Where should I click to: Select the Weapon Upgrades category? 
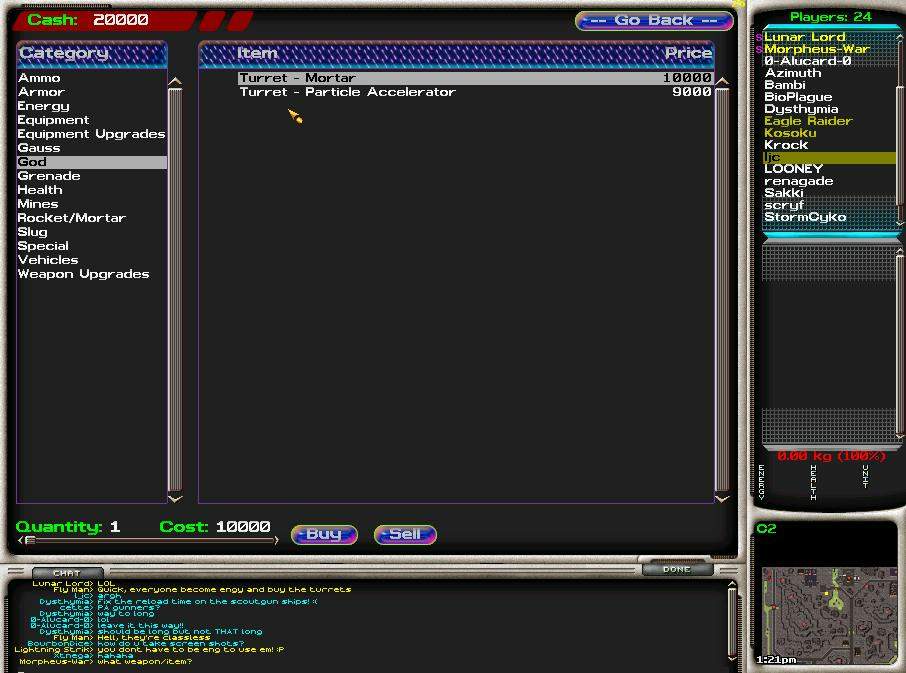click(83, 274)
